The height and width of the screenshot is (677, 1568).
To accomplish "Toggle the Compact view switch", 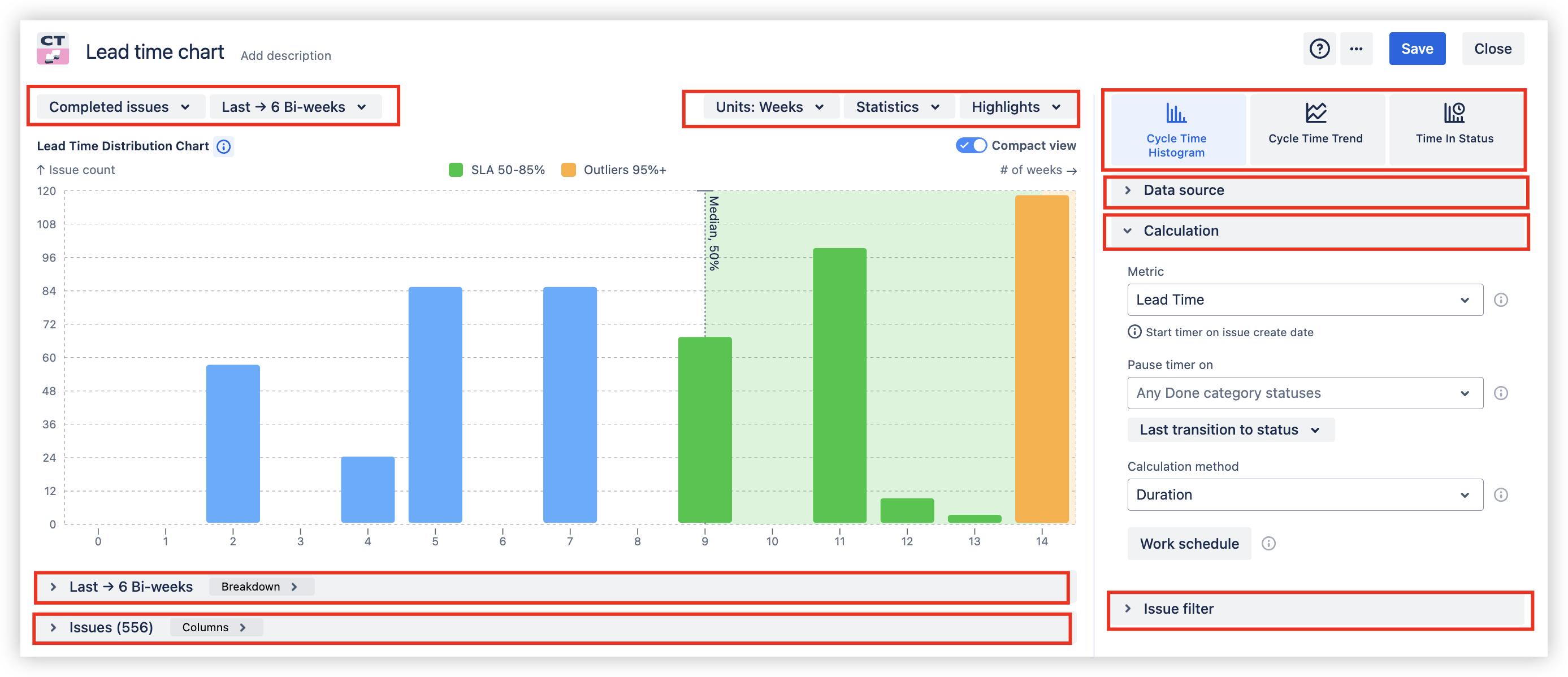I will (971, 145).
